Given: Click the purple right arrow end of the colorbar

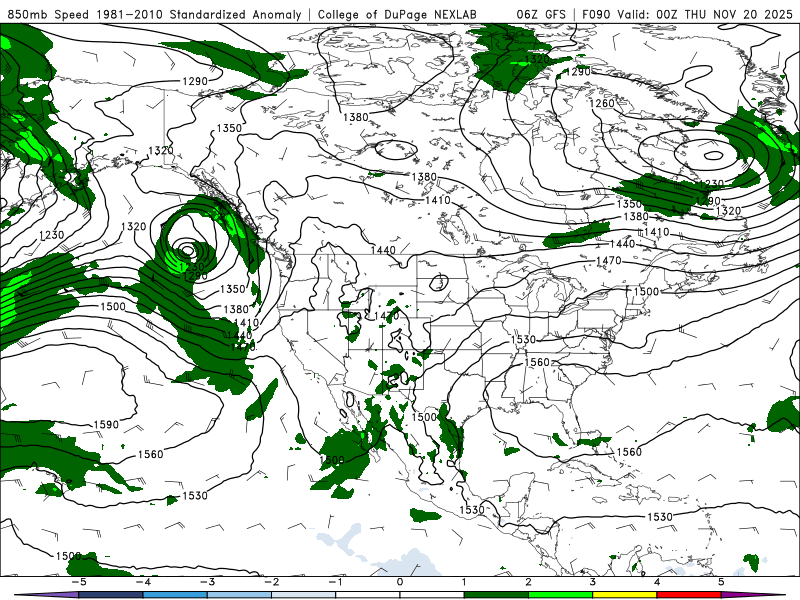Looking at the screenshot, I should pyautogui.click(x=753, y=595).
